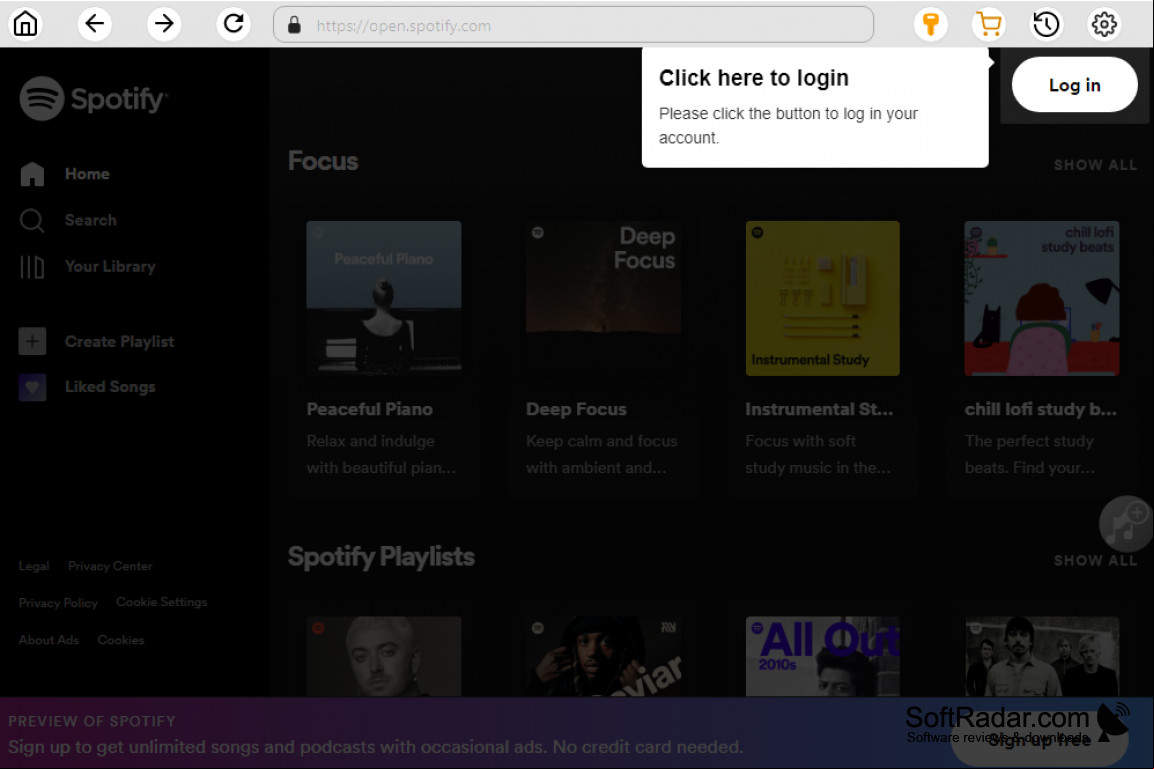Open the Privacy Policy link
This screenshot has width=1154, height=769.
58,603
